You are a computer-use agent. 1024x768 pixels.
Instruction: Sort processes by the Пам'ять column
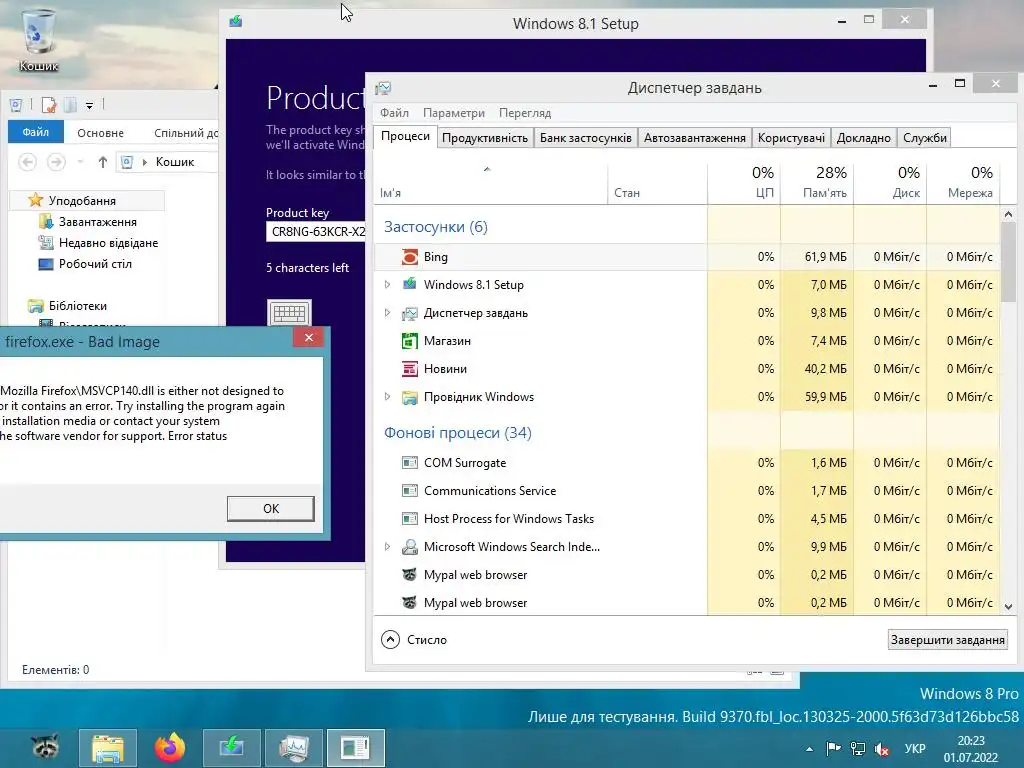817,182
